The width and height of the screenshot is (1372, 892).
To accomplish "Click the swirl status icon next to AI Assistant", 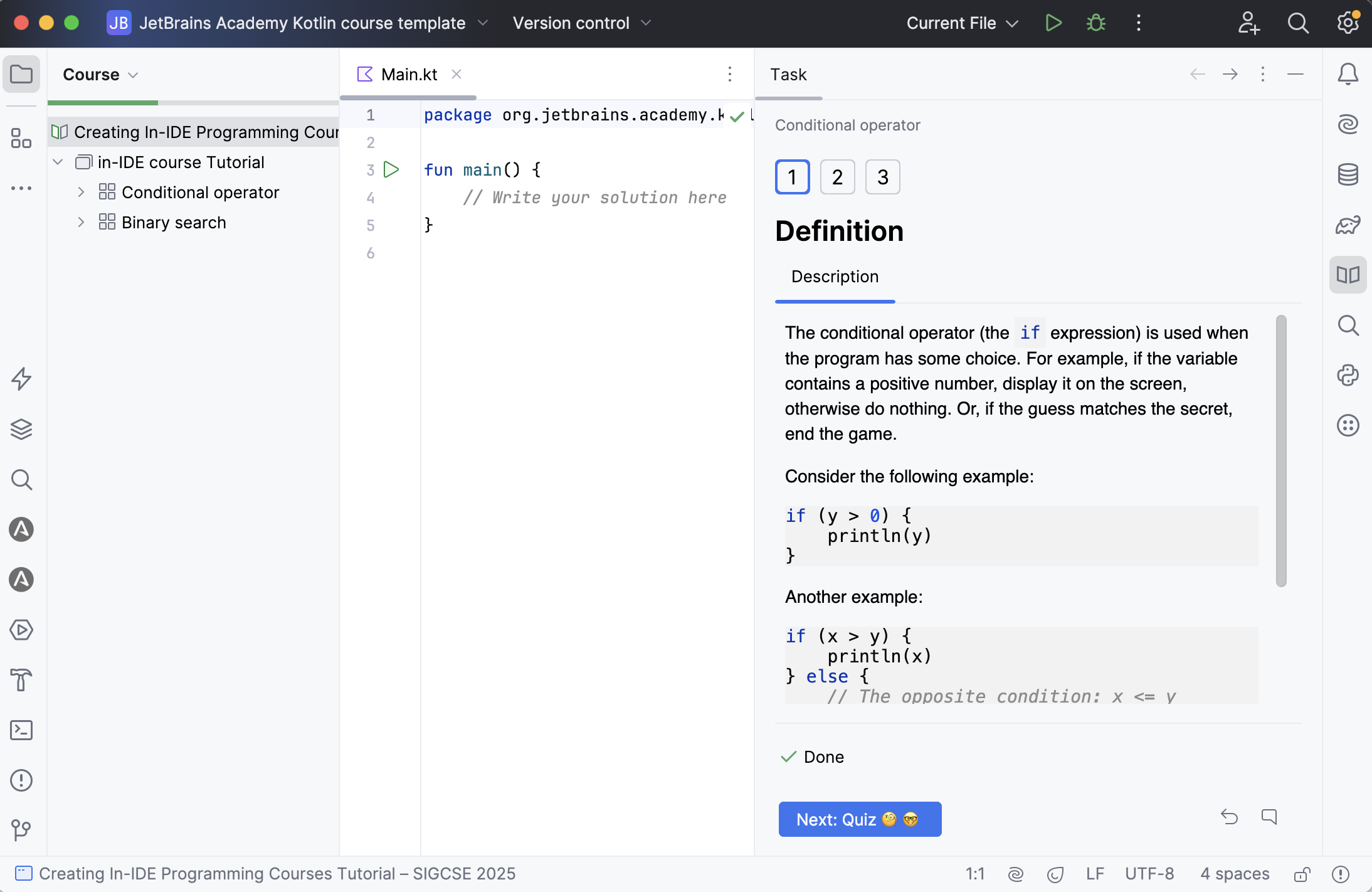I will click(1056, 874).
